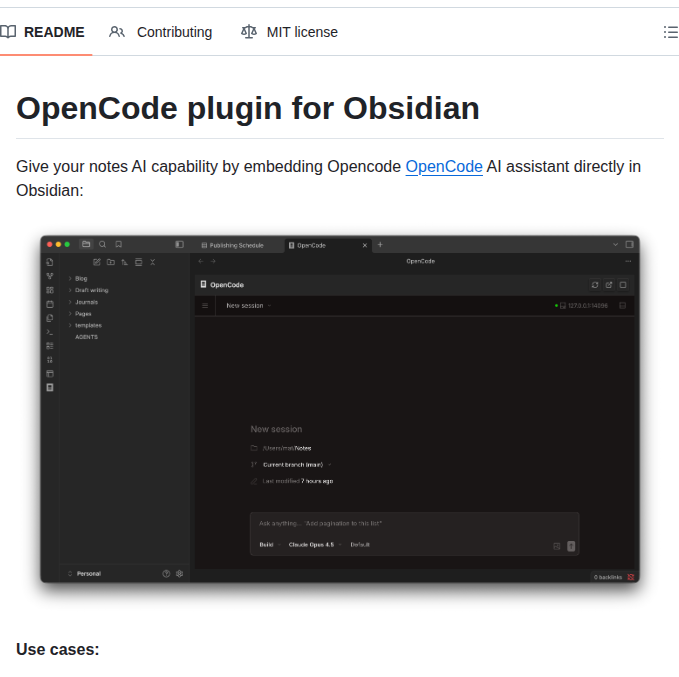Select the AGENTS file in Obsidian screenshot
Viewport: 679px width, 677px height.
87,337
